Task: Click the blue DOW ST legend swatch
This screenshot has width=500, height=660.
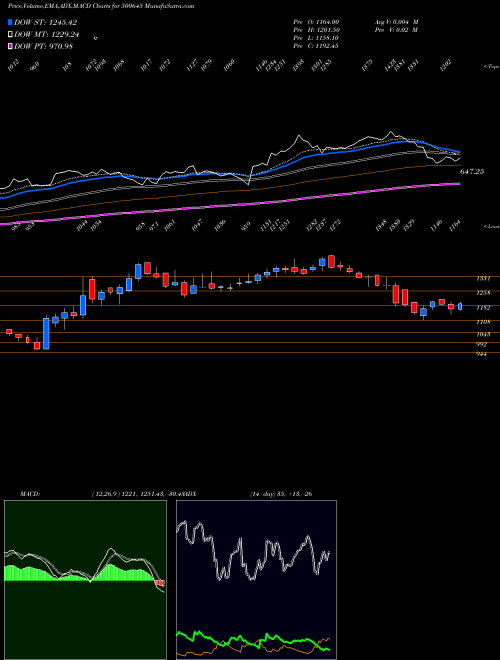Action: 10,22
